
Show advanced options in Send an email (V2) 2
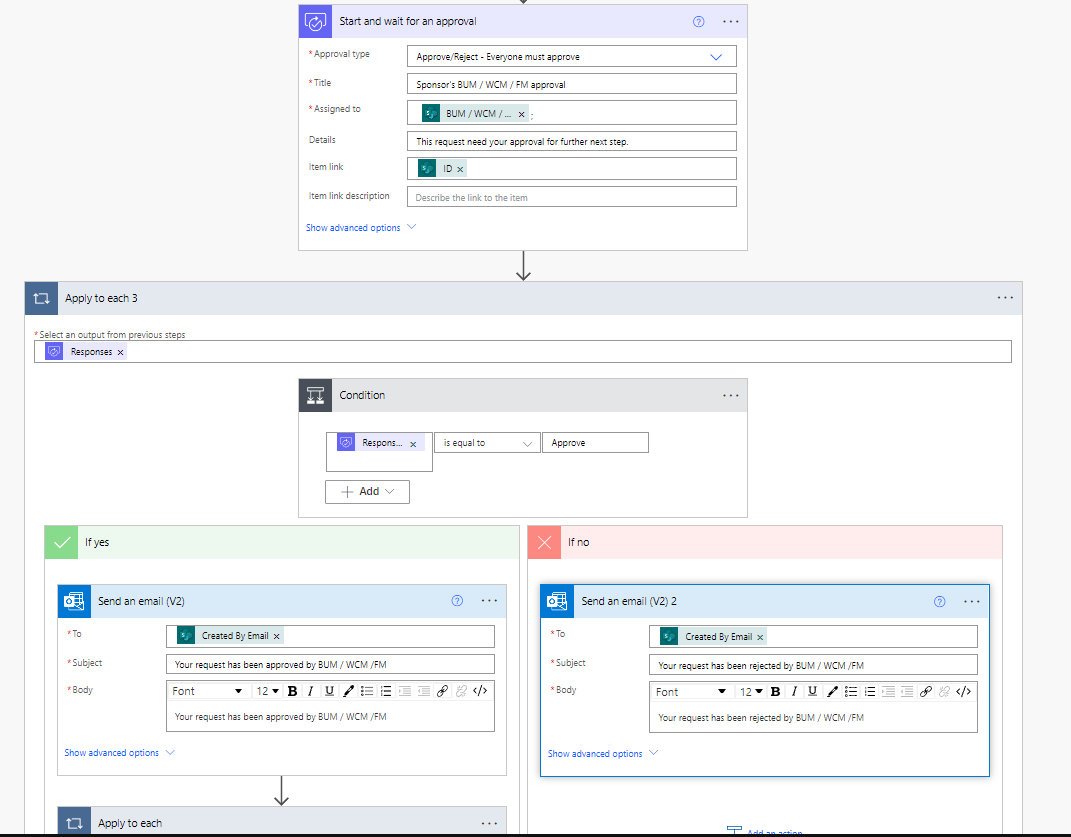pos(602,754)
